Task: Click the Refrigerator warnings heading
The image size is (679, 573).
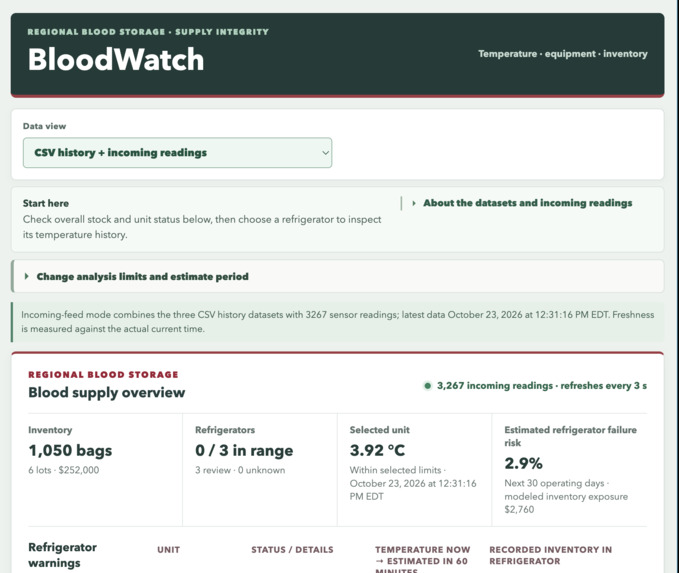Action: 62,555
